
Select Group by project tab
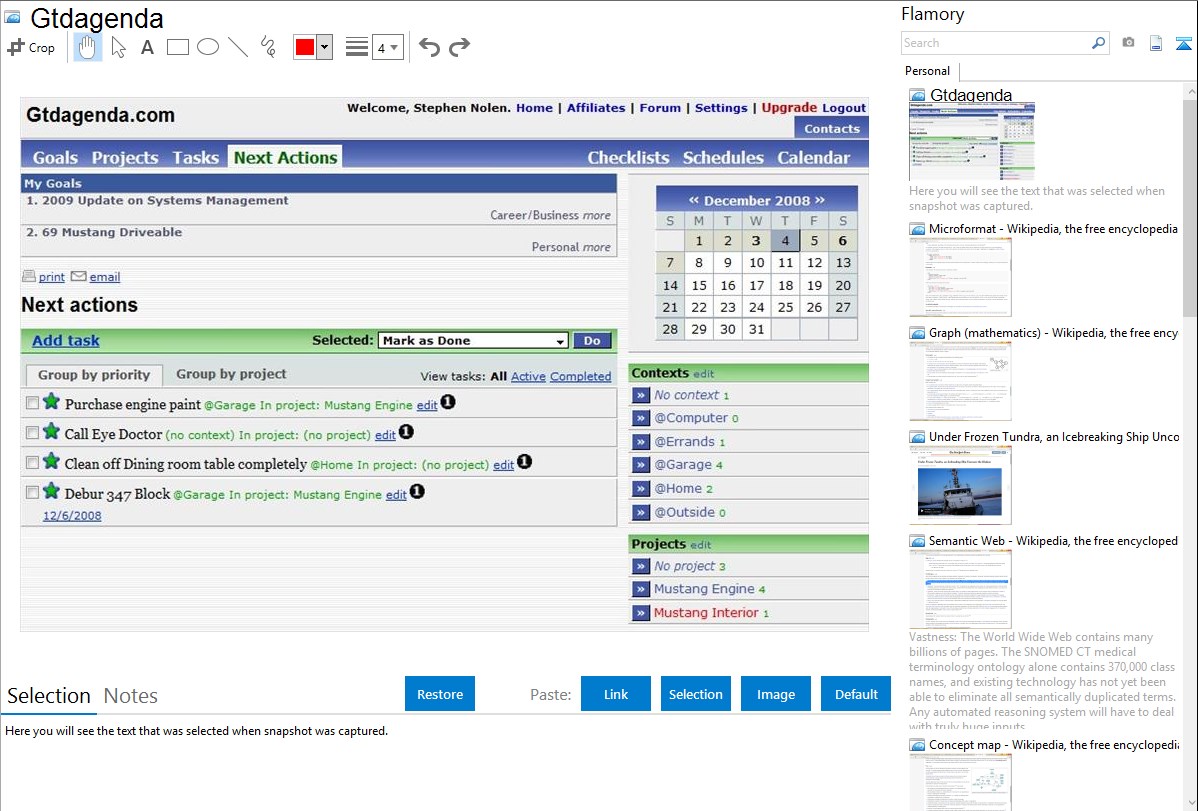pos(231,374)
